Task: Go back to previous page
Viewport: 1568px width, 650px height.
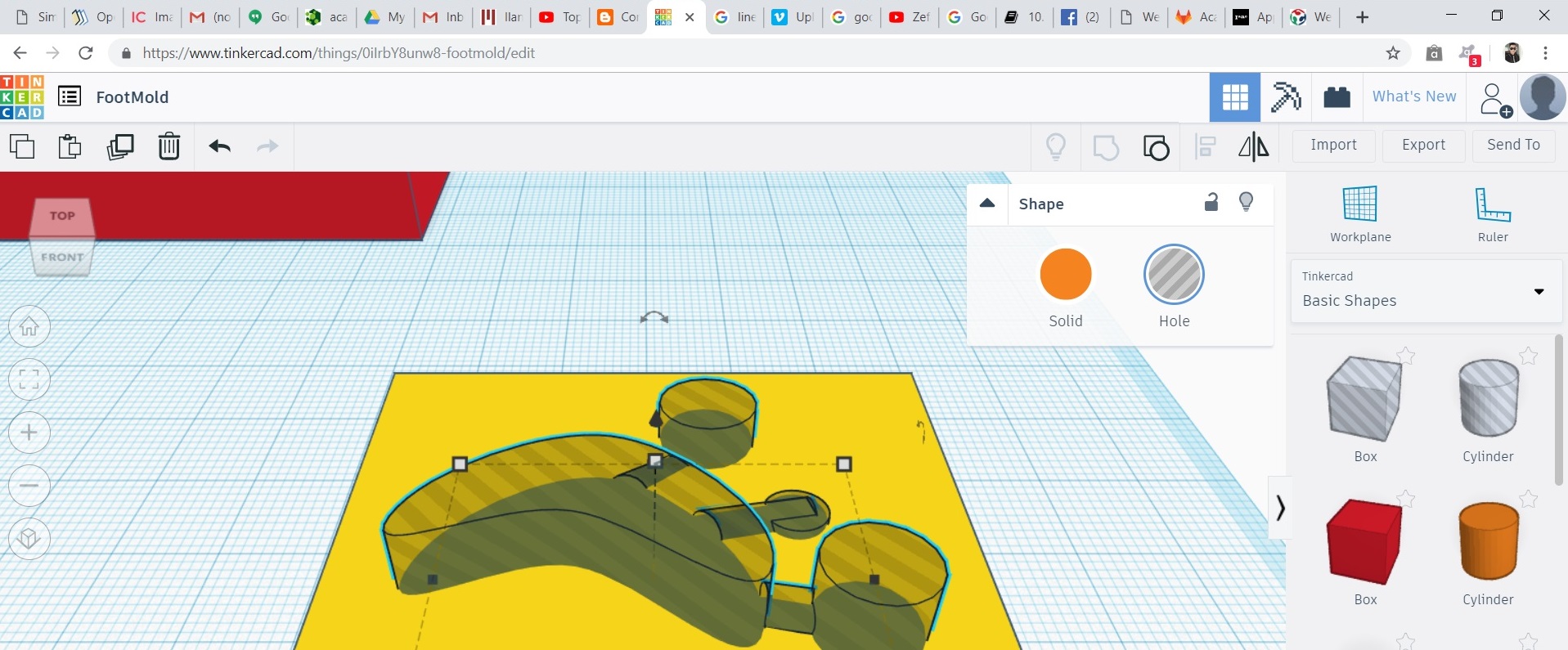Action: click(x=20, y=53)
